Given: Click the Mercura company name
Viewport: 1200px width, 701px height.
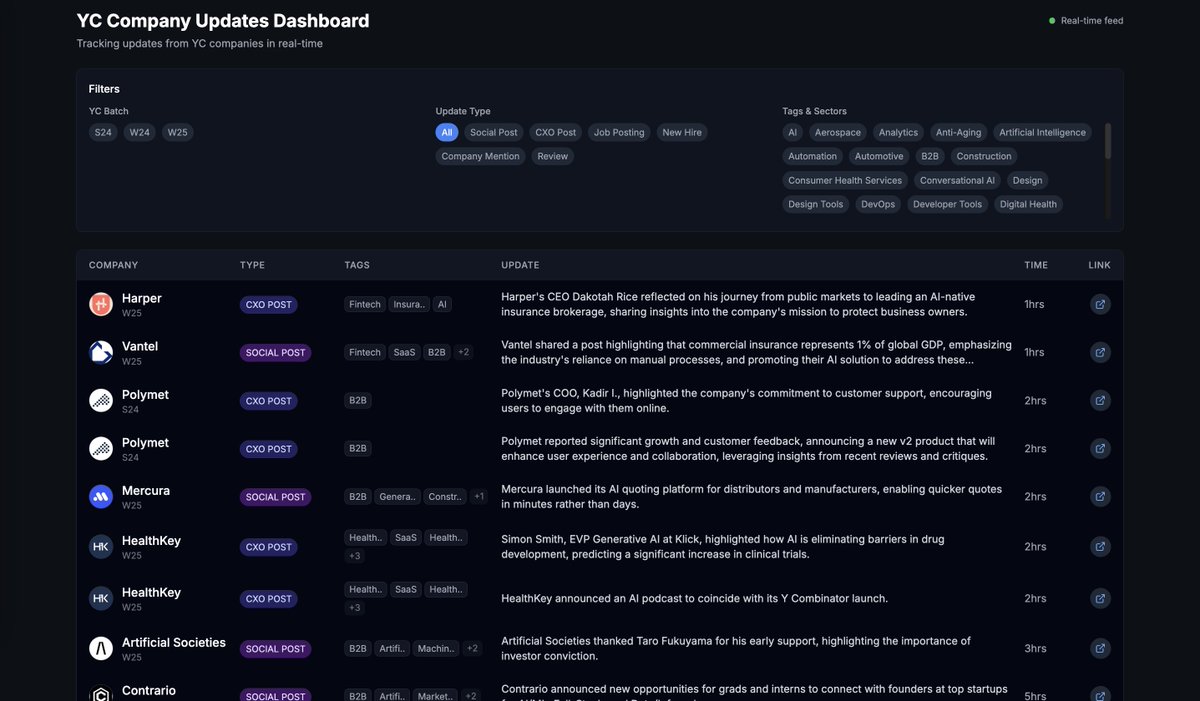Looking at the screenshot, I should [146, 490].
